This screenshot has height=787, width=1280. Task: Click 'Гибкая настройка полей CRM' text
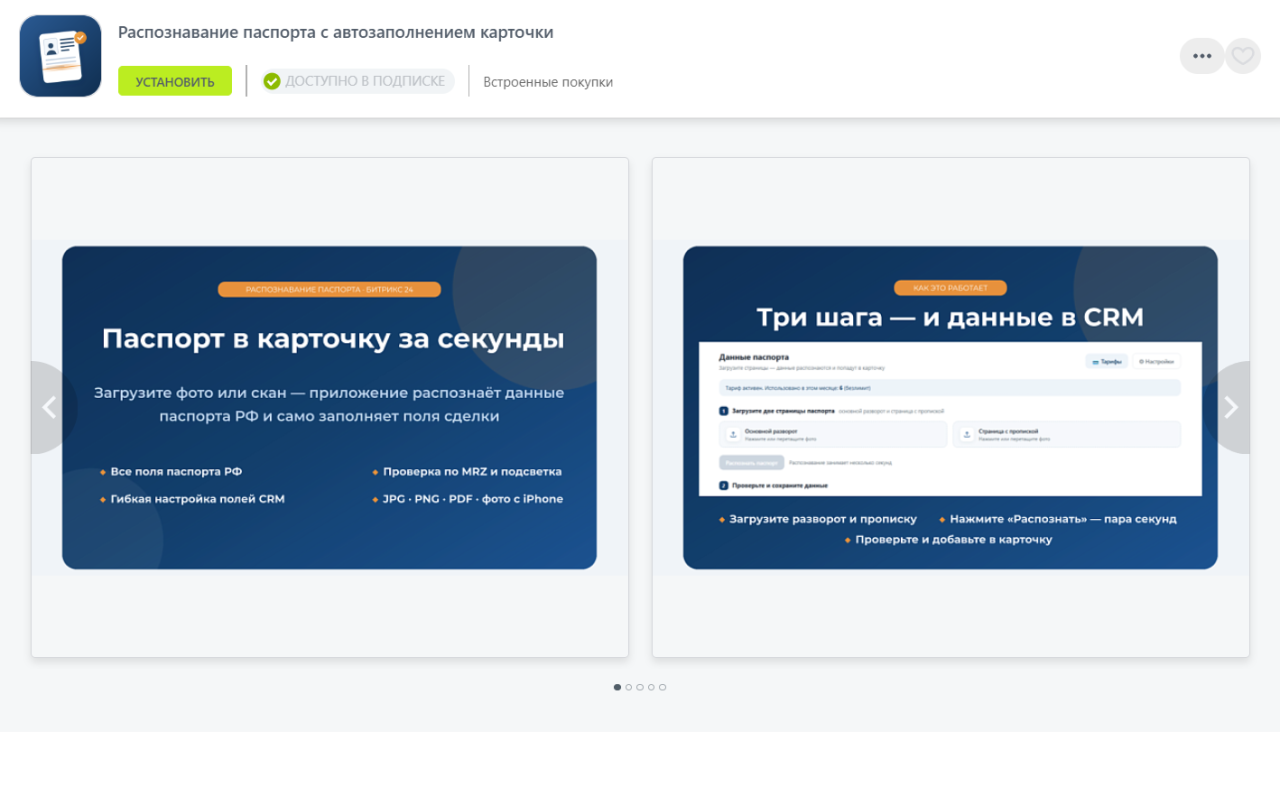click(198, 499)
